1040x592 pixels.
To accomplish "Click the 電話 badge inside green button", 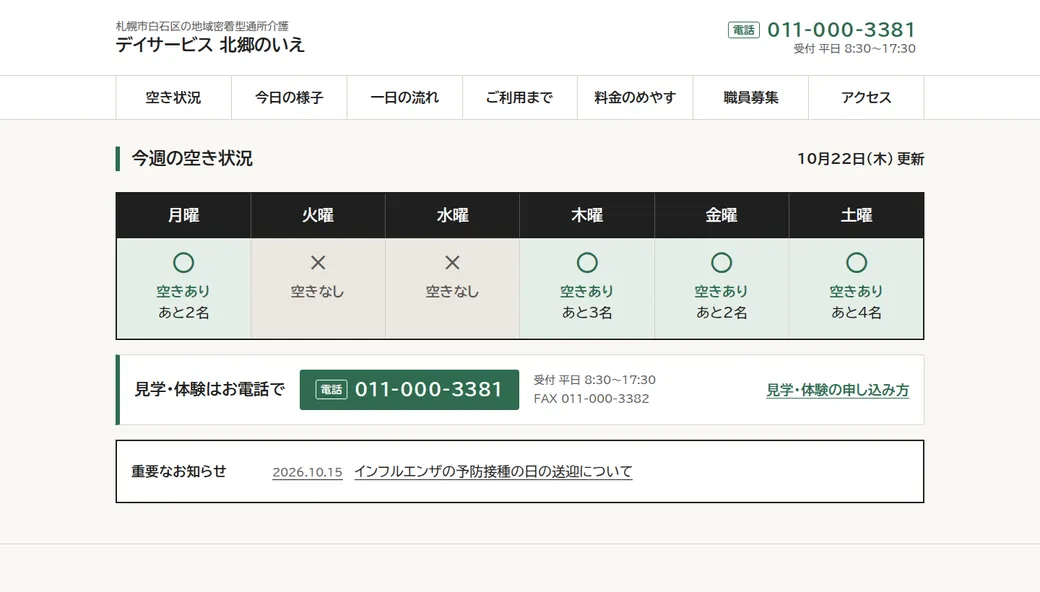I will click(331, 390).
